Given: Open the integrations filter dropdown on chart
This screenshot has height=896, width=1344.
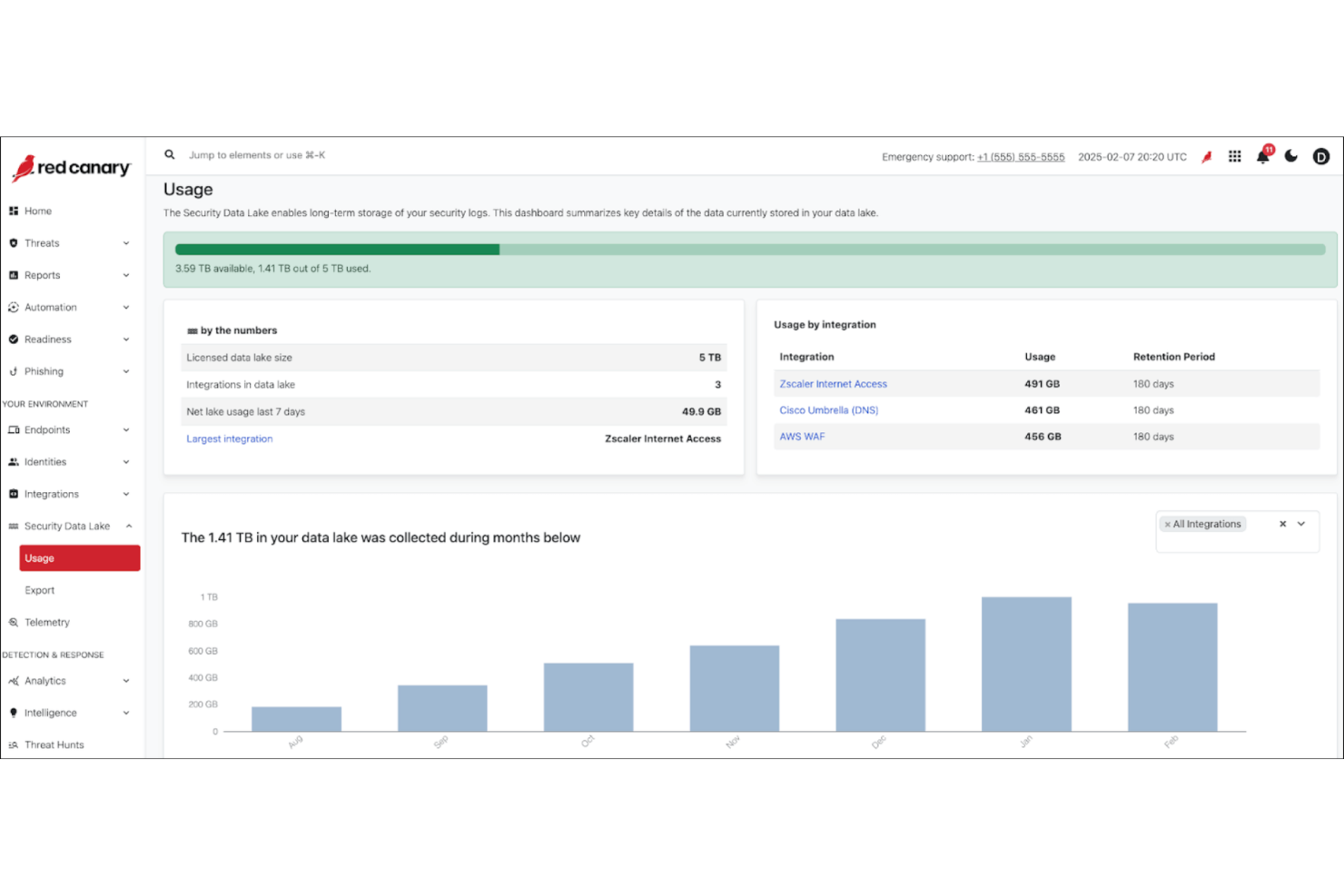Looking at the screenshot, I should [x=1300, y=524].
